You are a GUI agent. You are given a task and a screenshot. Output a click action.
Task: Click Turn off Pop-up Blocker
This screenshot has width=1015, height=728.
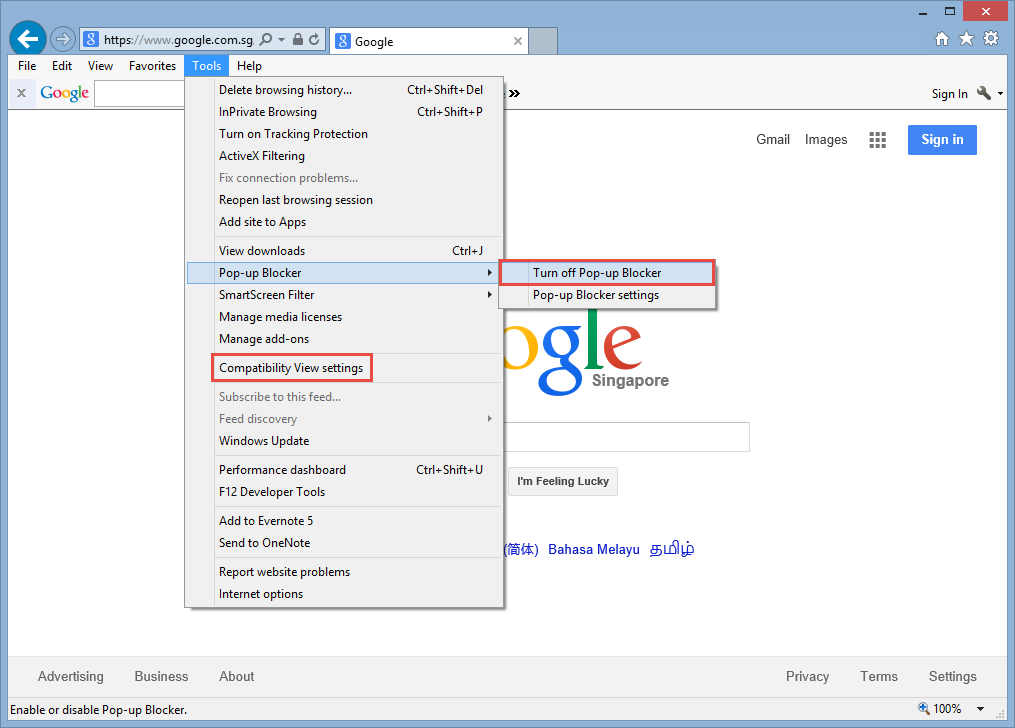click(607, 273)
